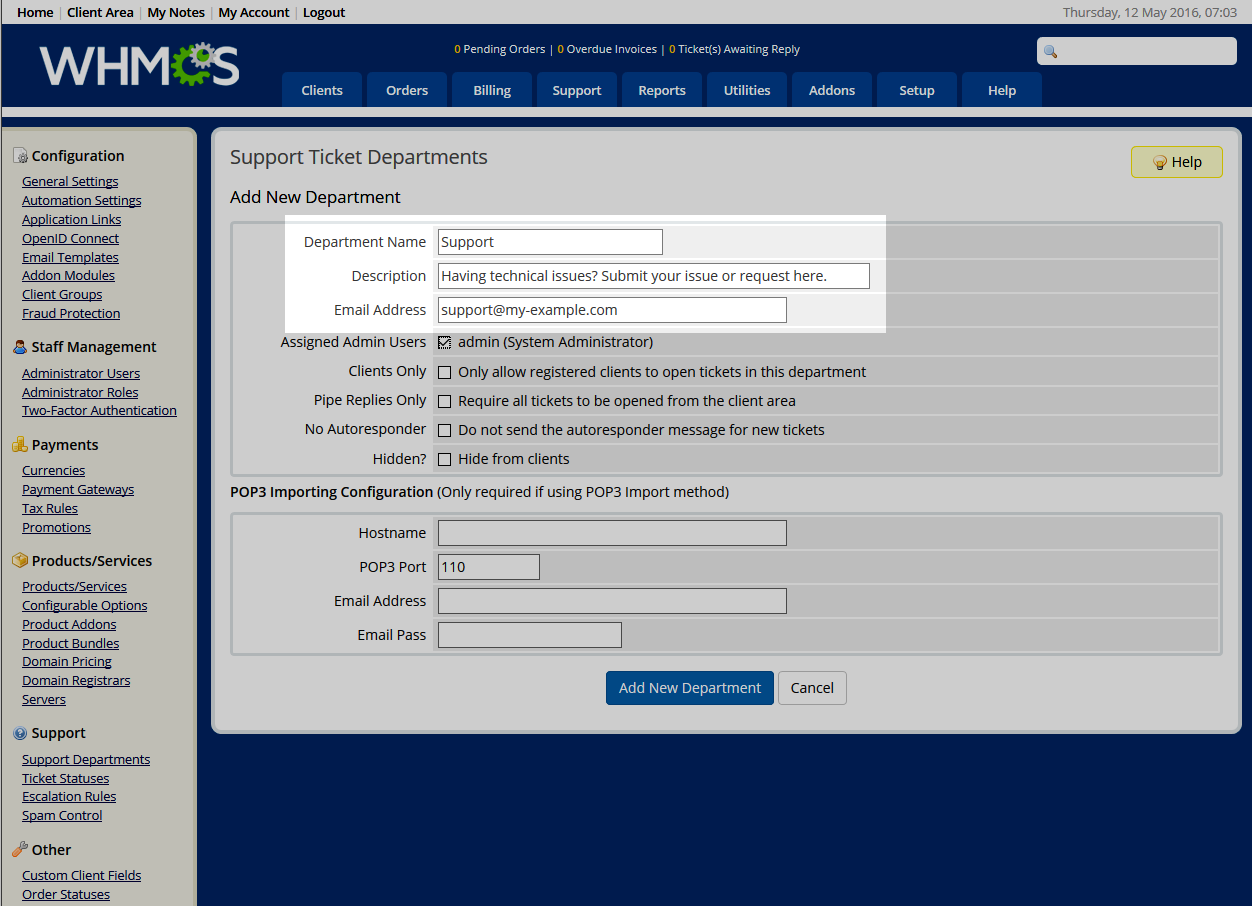Open Addon Modules link
Image resolution: width=1252 pixels, height=906 pixels.
[68, 276]
